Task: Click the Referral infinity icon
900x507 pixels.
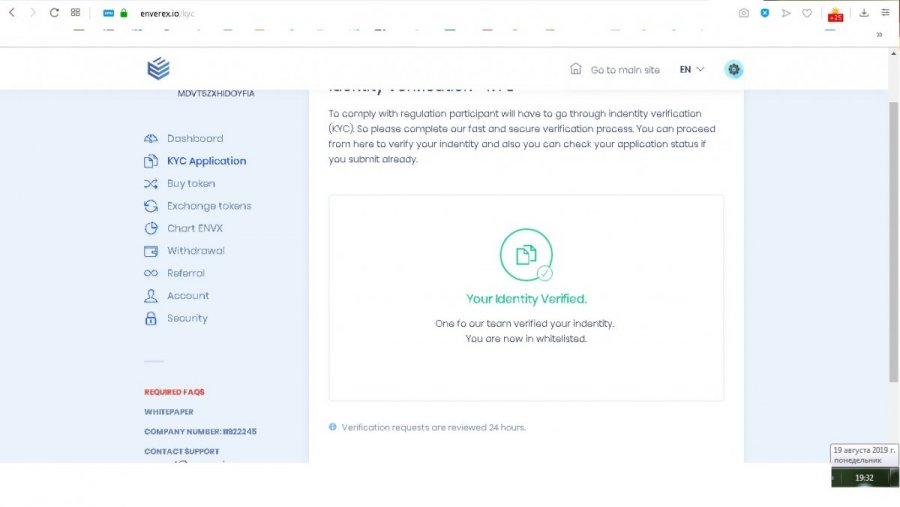Action: coord(151,273)
